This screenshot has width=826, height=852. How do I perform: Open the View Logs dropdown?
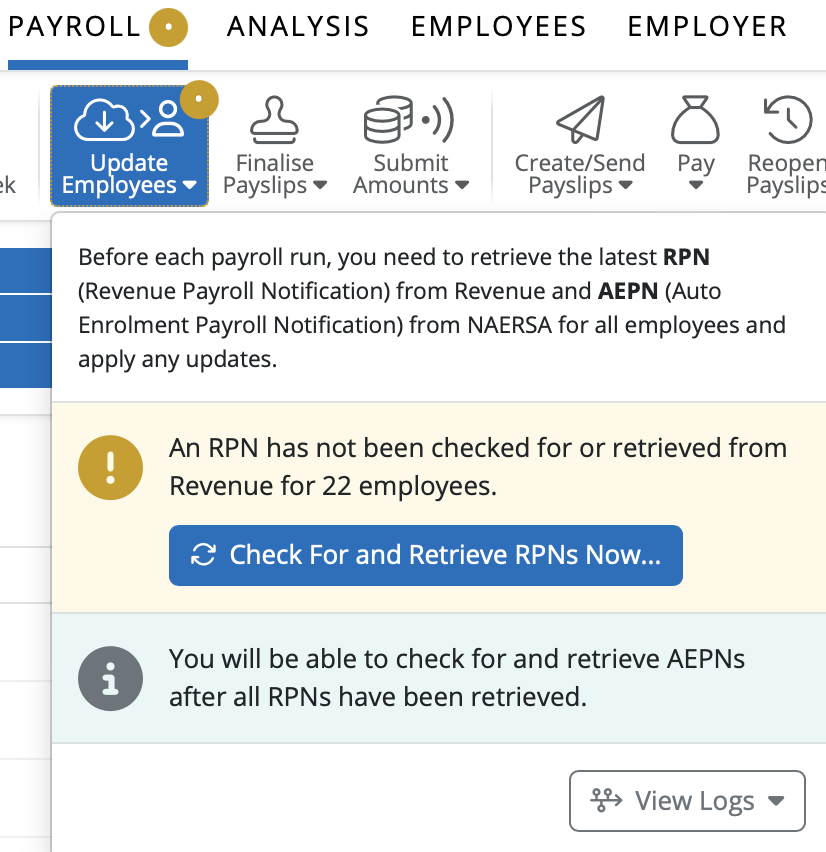point(687,801)
